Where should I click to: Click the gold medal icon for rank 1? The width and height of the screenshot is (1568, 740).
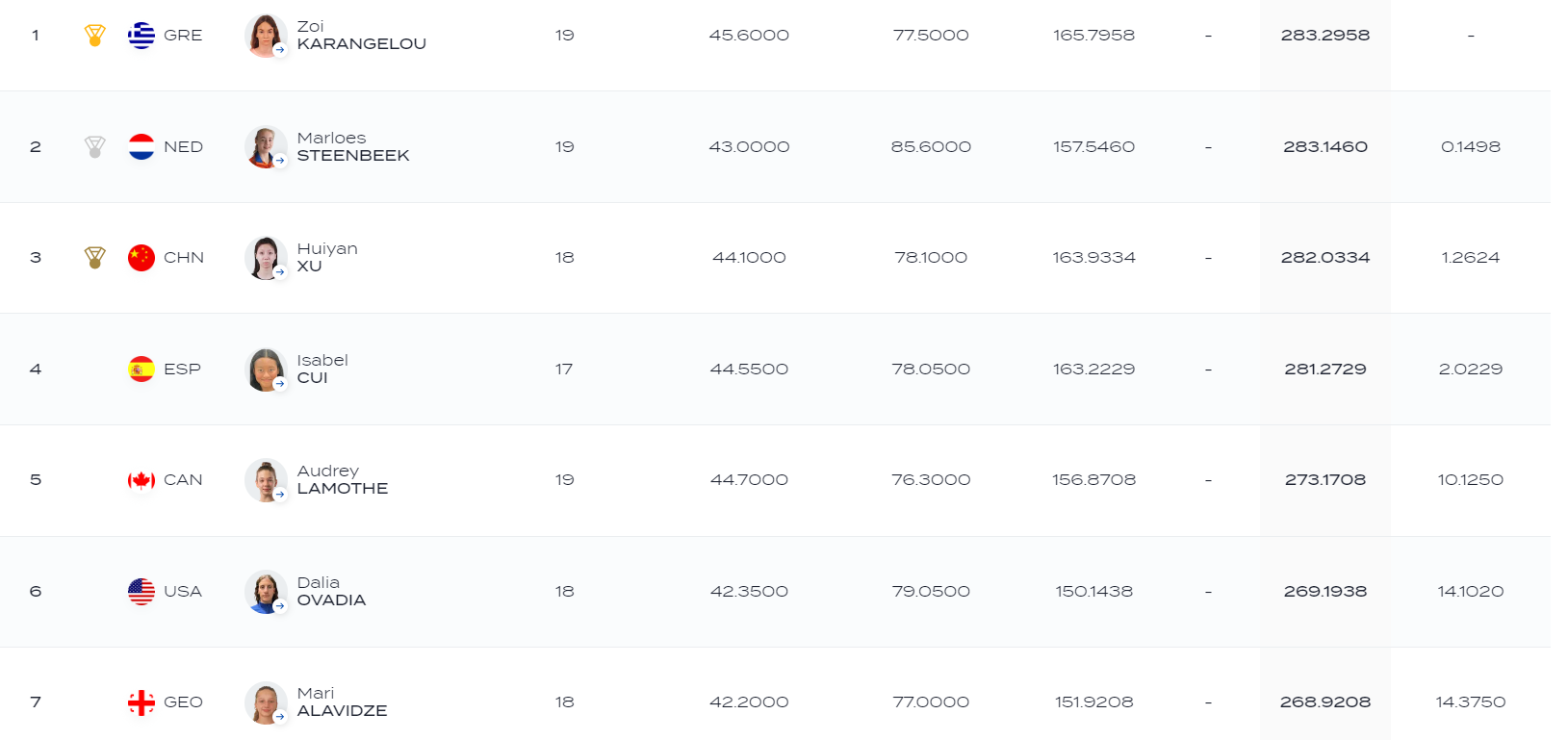pyautogui.click(x=94, y=36)
